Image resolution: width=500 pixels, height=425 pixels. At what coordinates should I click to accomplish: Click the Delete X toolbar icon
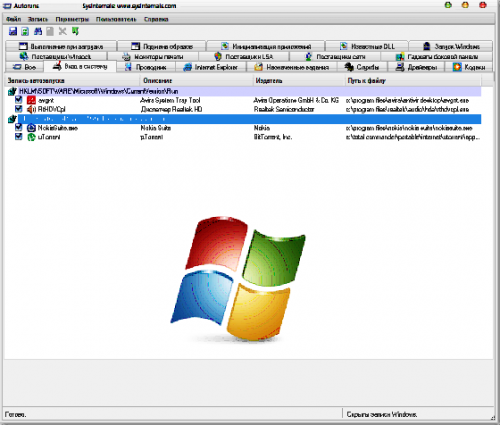pyautogui.click(x=62, y=31)
